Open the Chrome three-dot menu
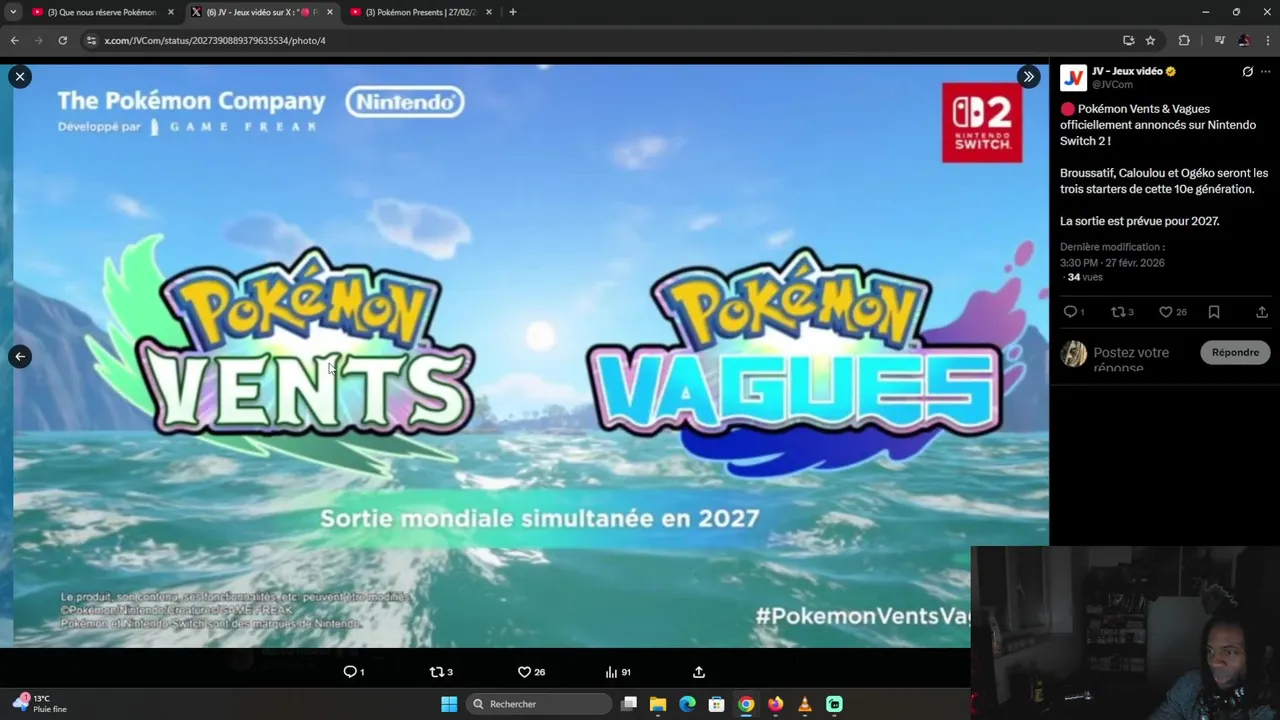1280x720 pixels. (x=1267, y=40)
